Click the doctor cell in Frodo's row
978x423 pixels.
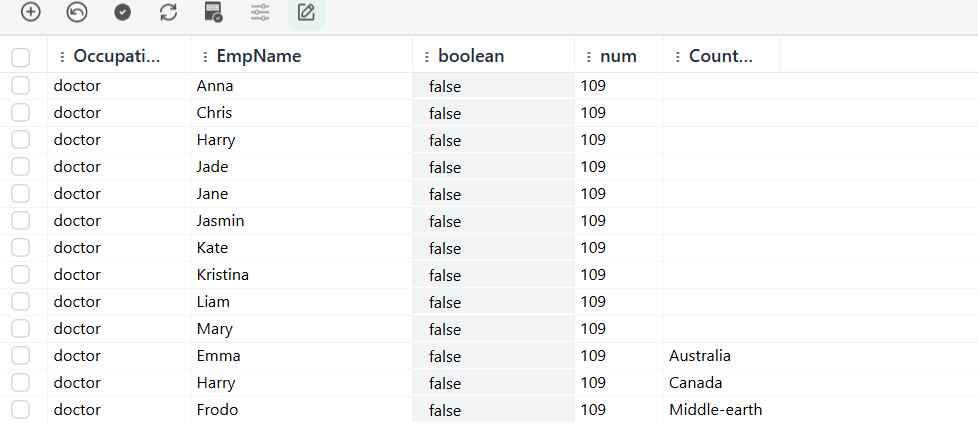[119, 409]
